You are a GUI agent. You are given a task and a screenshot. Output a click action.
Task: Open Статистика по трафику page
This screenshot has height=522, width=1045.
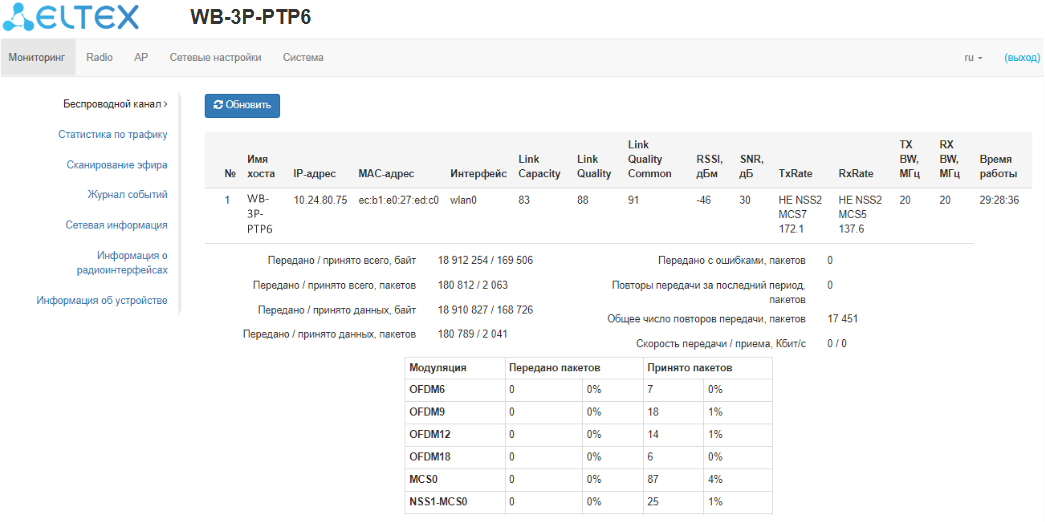(x=113, y=134)
